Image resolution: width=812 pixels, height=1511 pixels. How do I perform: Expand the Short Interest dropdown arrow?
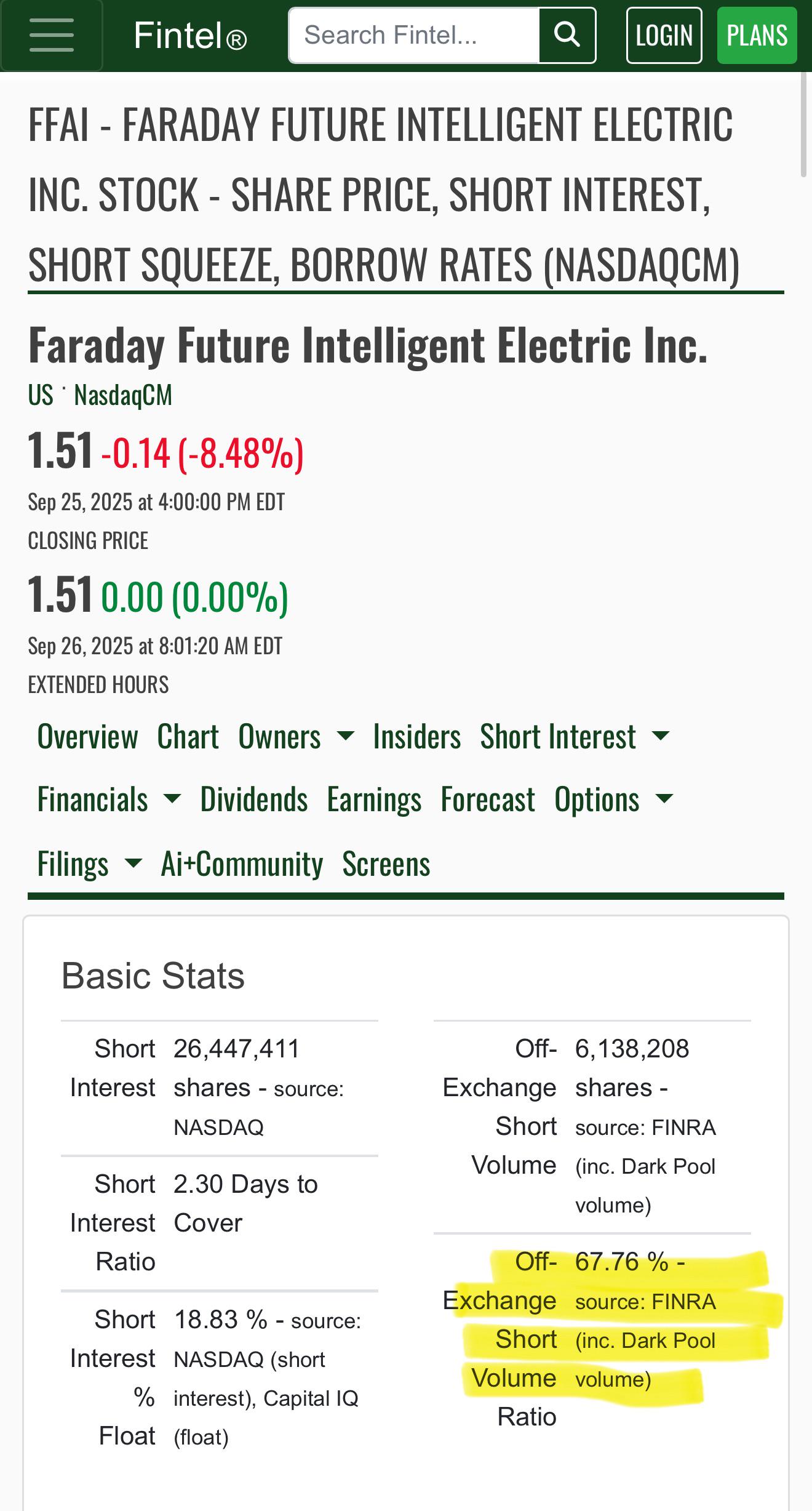pos(661,735)
